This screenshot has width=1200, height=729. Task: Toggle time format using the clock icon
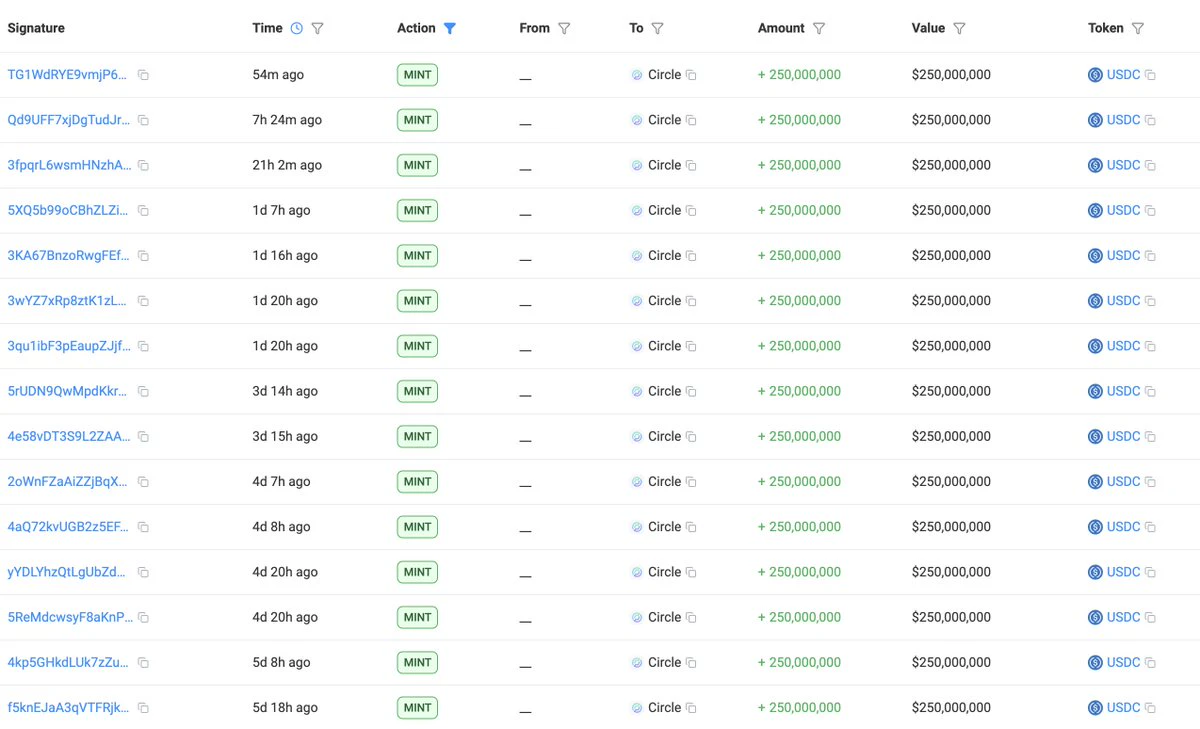296,28
